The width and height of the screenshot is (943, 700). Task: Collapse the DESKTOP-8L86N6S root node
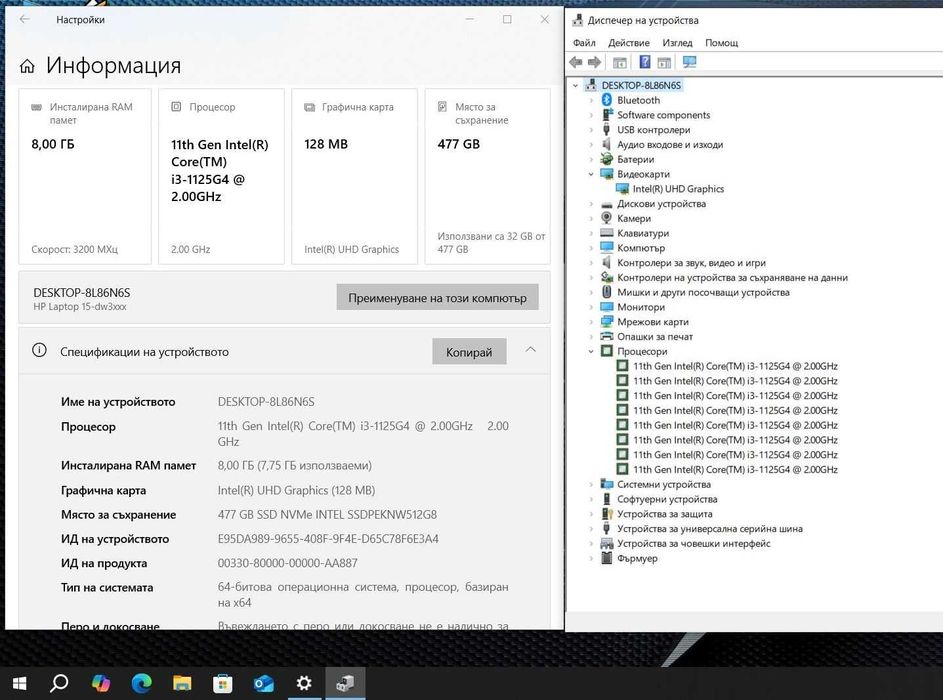coord(576,85)
